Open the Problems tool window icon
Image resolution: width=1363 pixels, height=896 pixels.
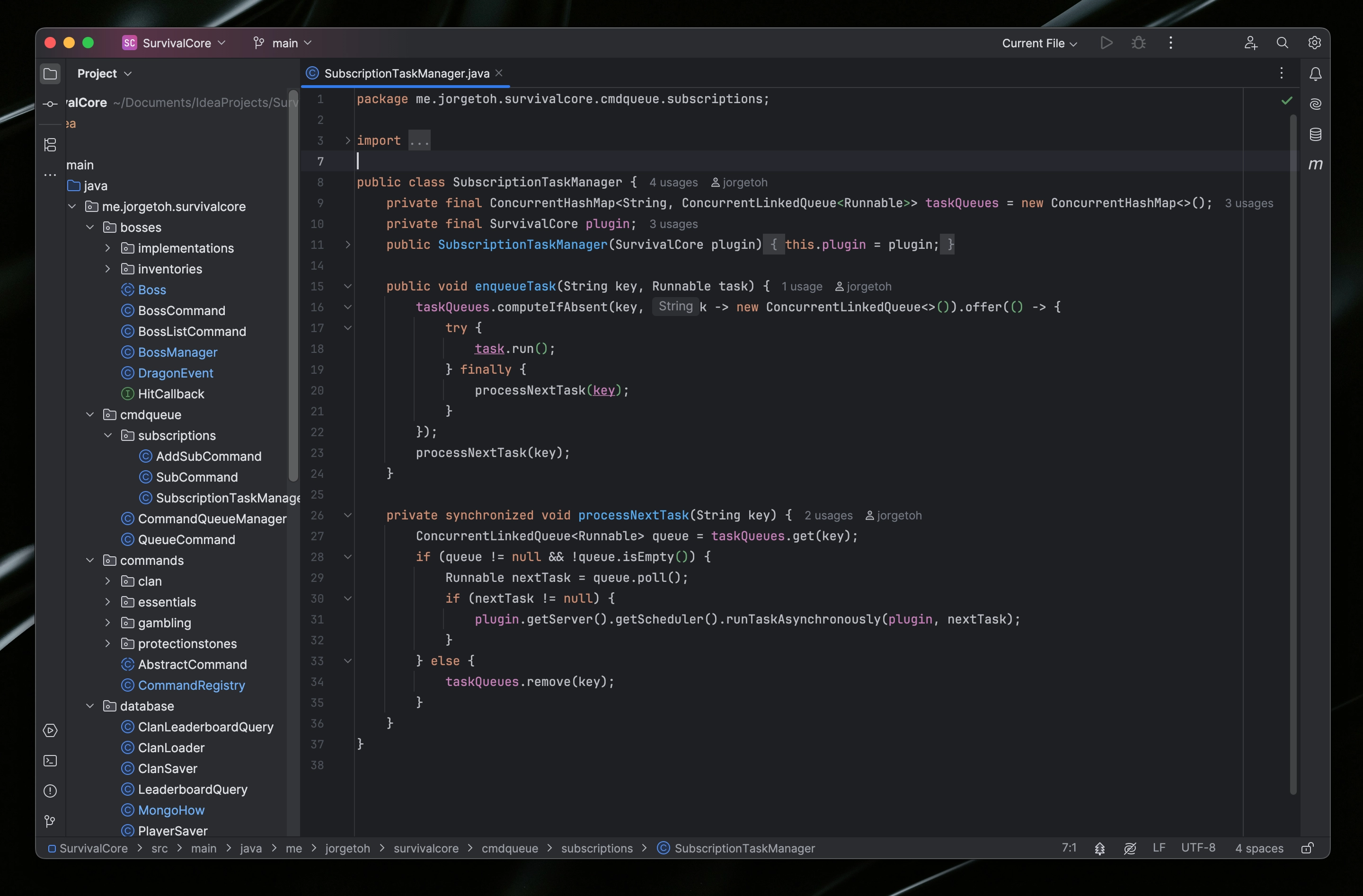tap(50, 791)
